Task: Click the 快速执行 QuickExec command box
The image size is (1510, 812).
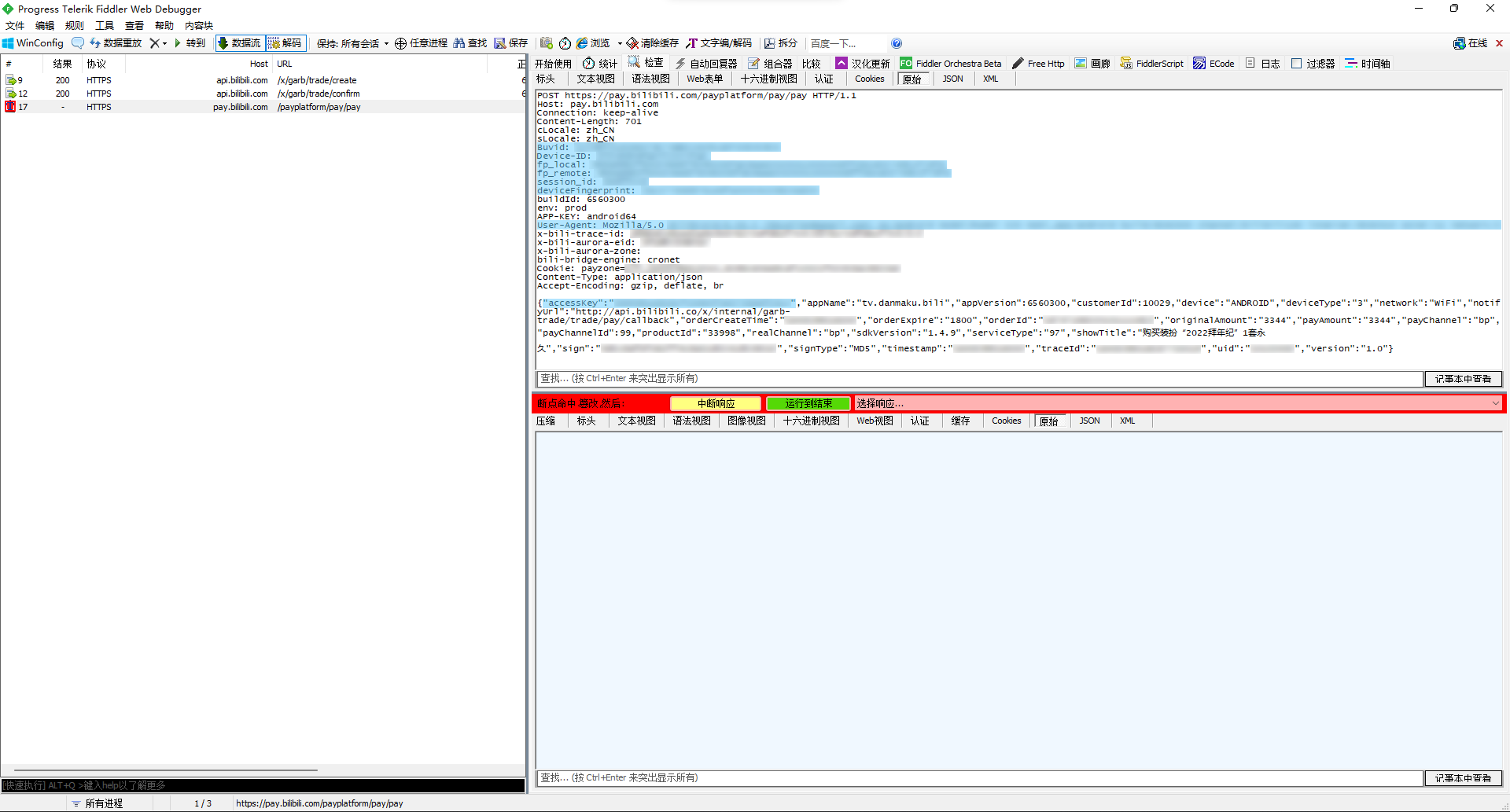Action: [x=263, y=785]
